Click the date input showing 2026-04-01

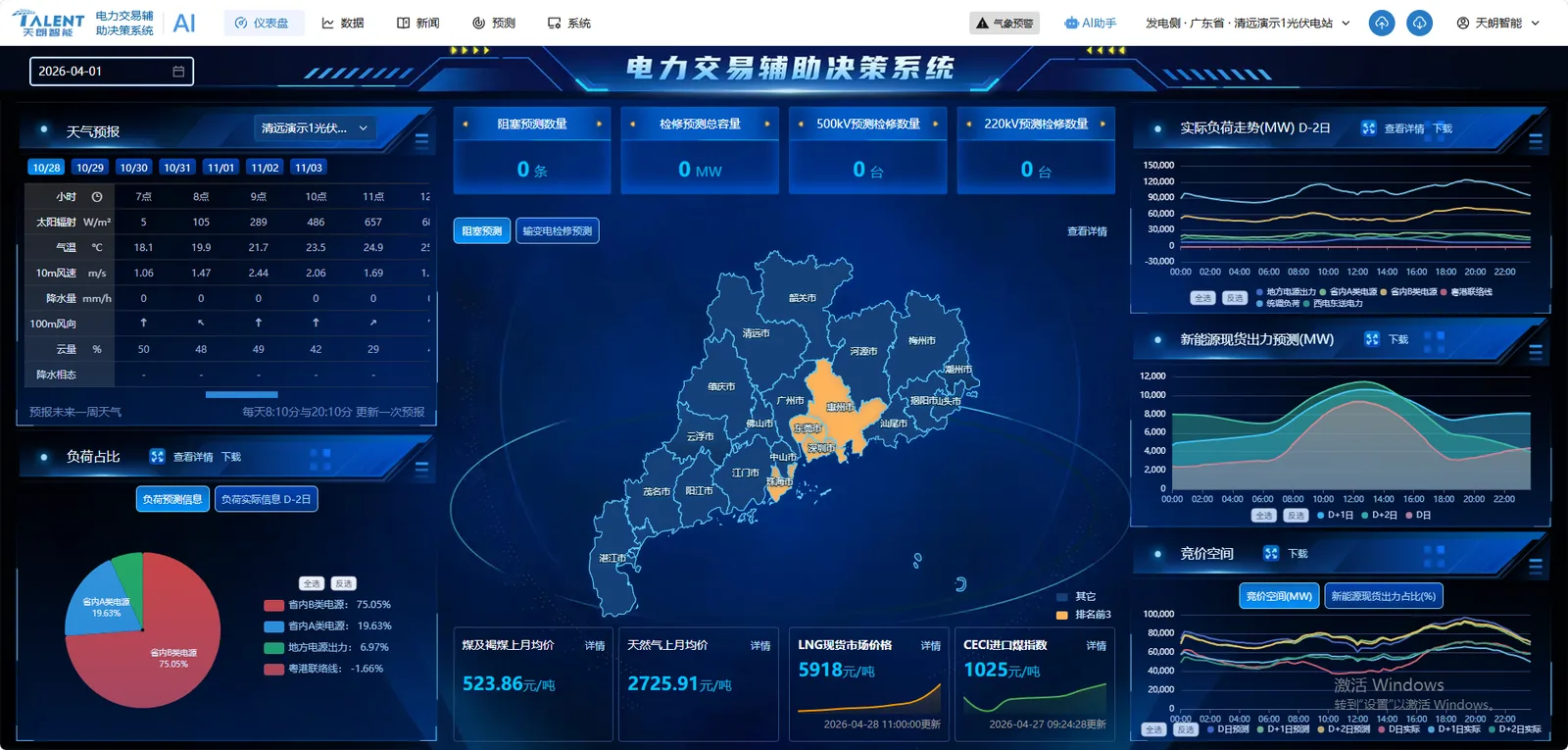(x=112, y=72)
